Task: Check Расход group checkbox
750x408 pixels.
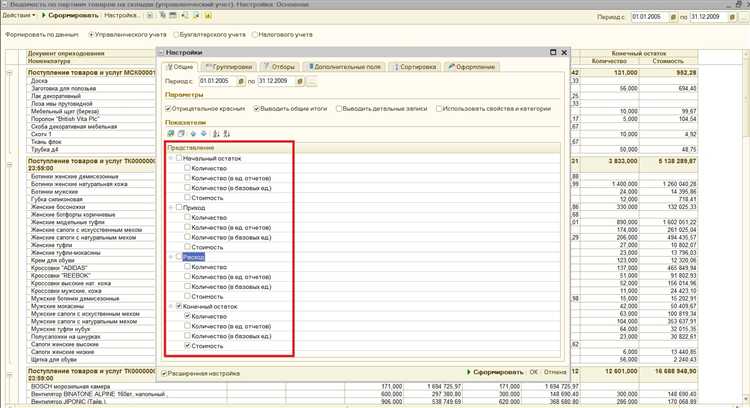Action: (179, 257)
